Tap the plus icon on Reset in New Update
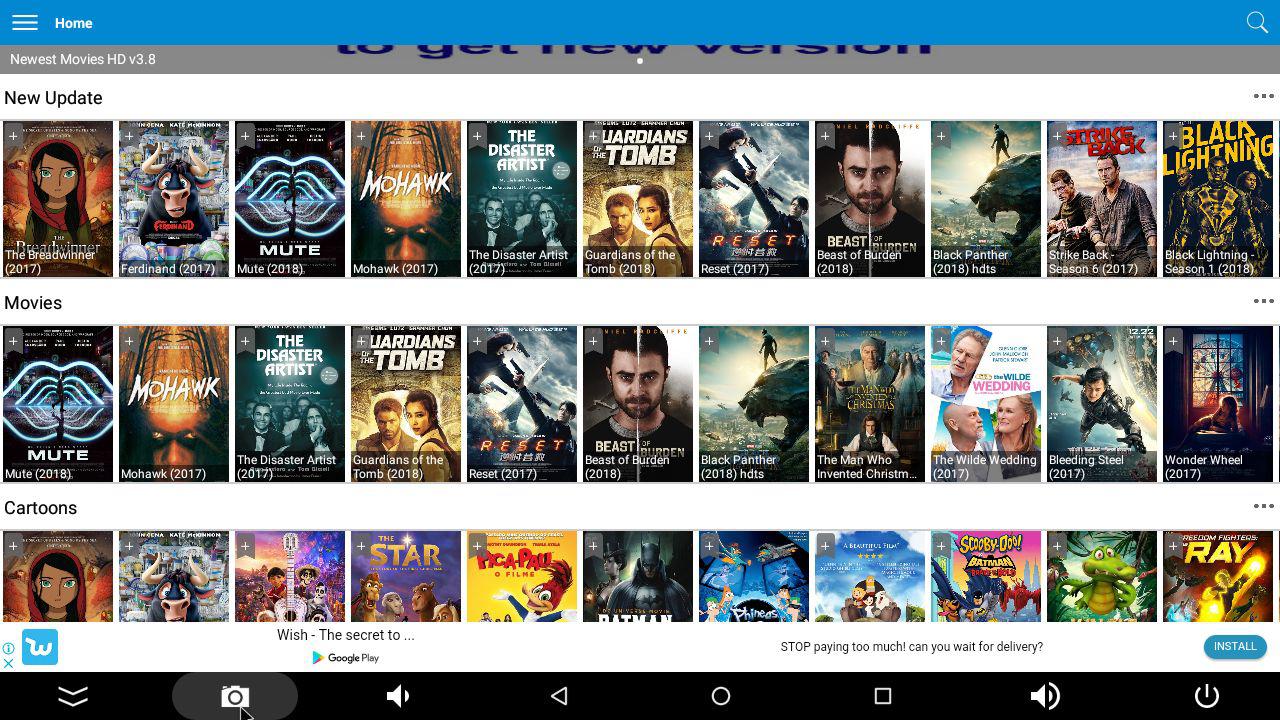Image resolution: width=1280 pixels, height=720 pixels. 709,136
